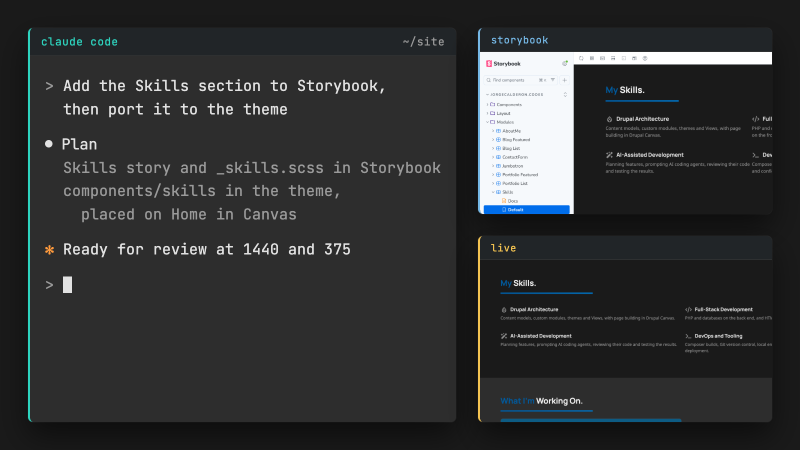Click the Plan bullet marker
This screenshot has height=450, width=800.
(49, 144)
